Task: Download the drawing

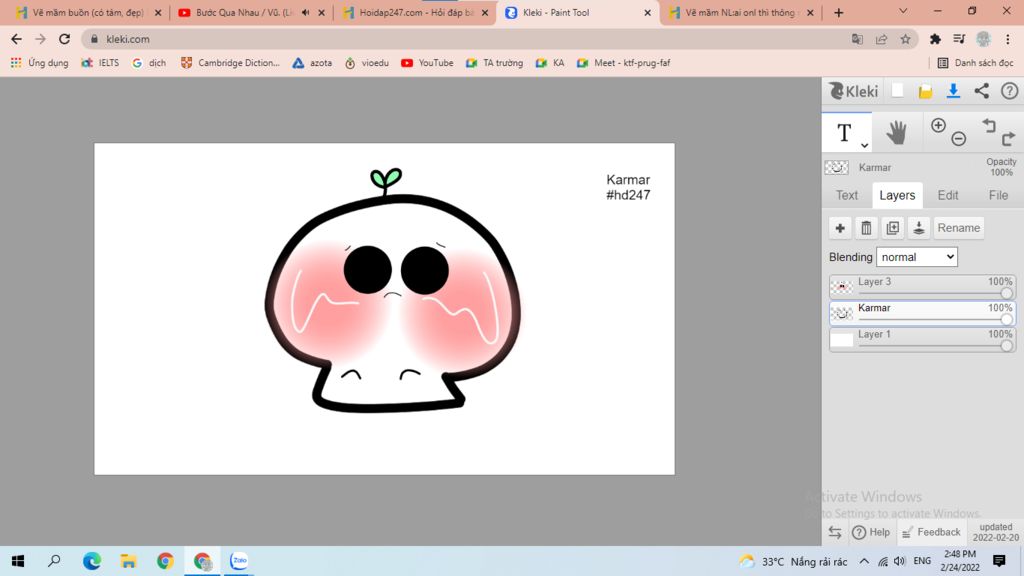Action: (x=953, y=91)
